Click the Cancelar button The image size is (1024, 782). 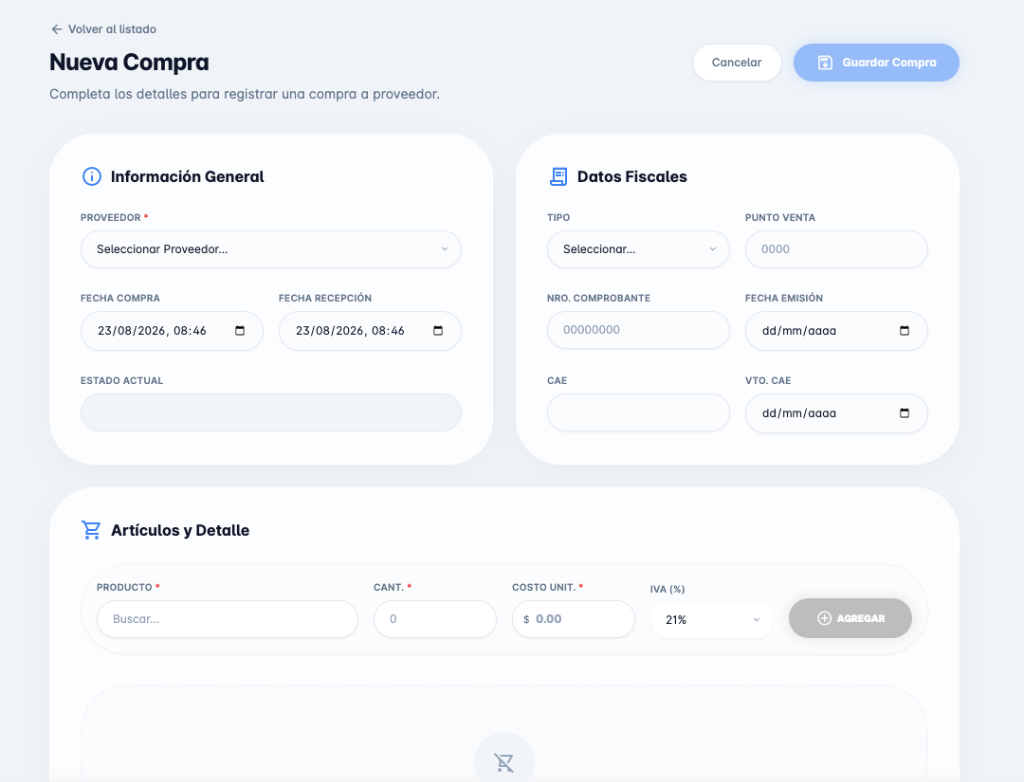[x=737, y=63]
